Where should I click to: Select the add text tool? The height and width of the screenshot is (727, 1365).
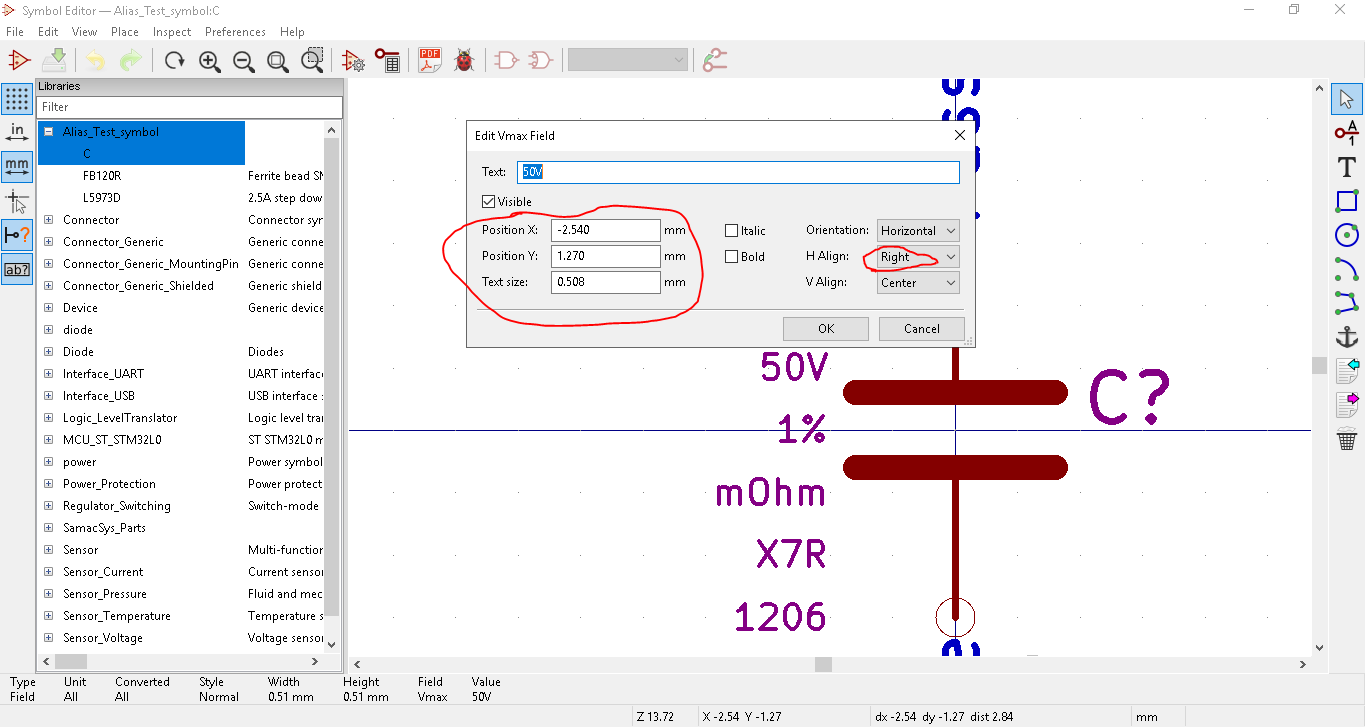point(1346,167)
